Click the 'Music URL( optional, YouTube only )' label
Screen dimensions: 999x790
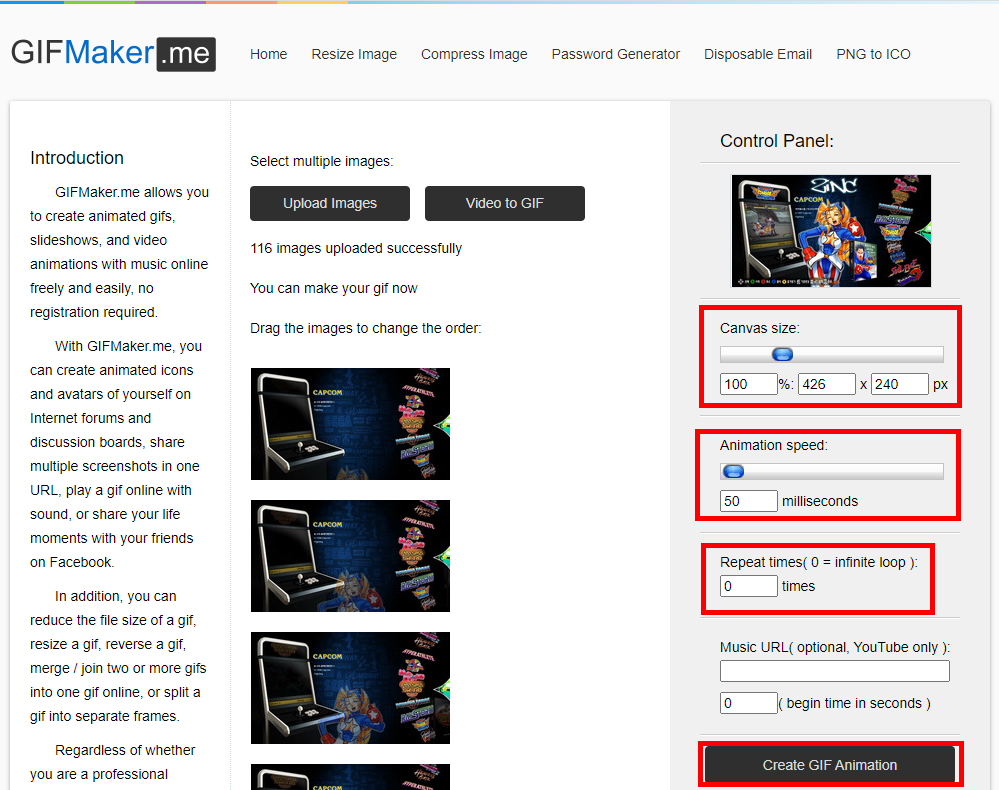pos(835,647)
